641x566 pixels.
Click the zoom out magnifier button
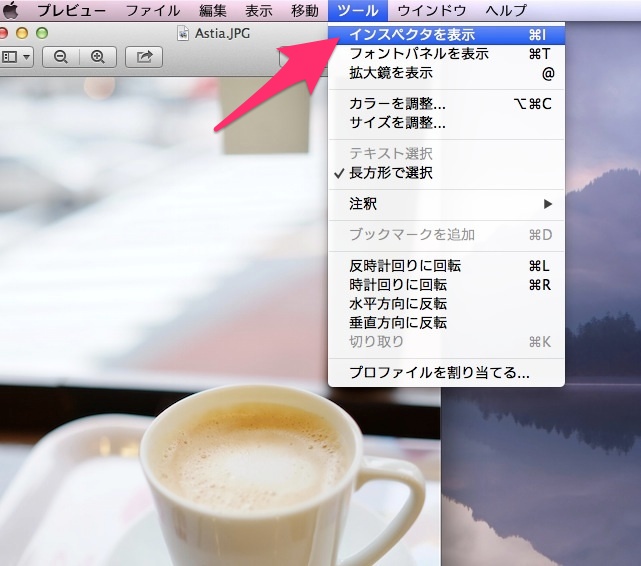pos(61,57)
